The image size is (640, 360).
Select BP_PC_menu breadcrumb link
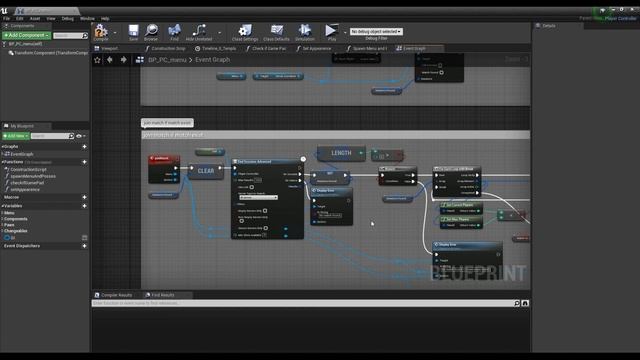(167, 60)
